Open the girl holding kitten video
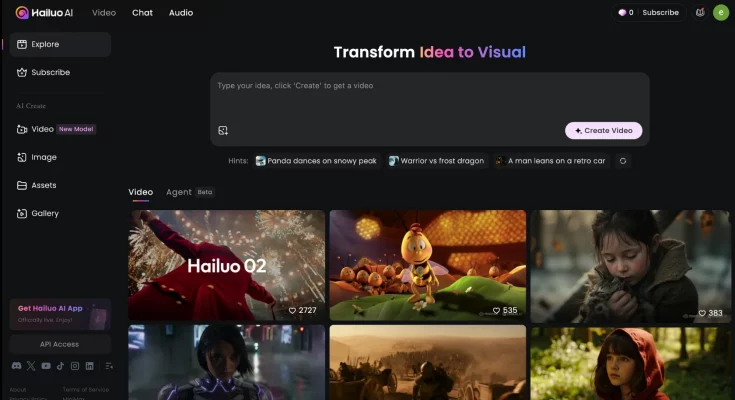This screenshot has height=400, width=735. tap(630, 266)
